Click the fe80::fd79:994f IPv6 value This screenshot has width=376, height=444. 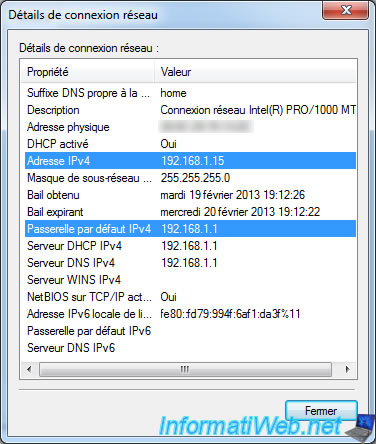tap(230, 314)
